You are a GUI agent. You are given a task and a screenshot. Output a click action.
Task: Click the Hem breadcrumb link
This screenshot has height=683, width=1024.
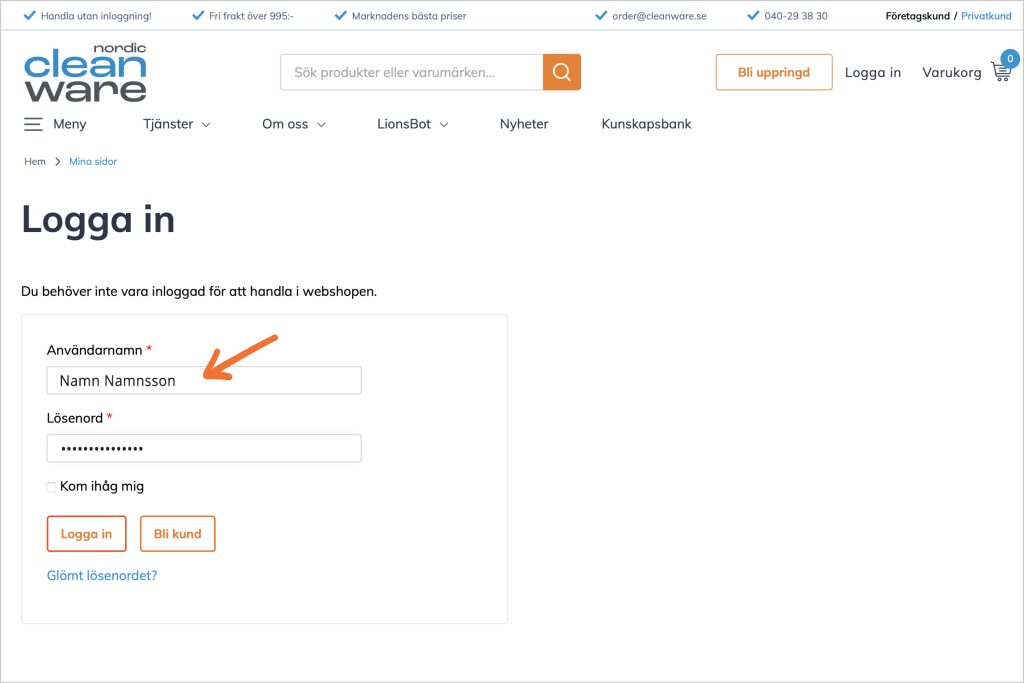pyautogui.click(x=35, y=161)
